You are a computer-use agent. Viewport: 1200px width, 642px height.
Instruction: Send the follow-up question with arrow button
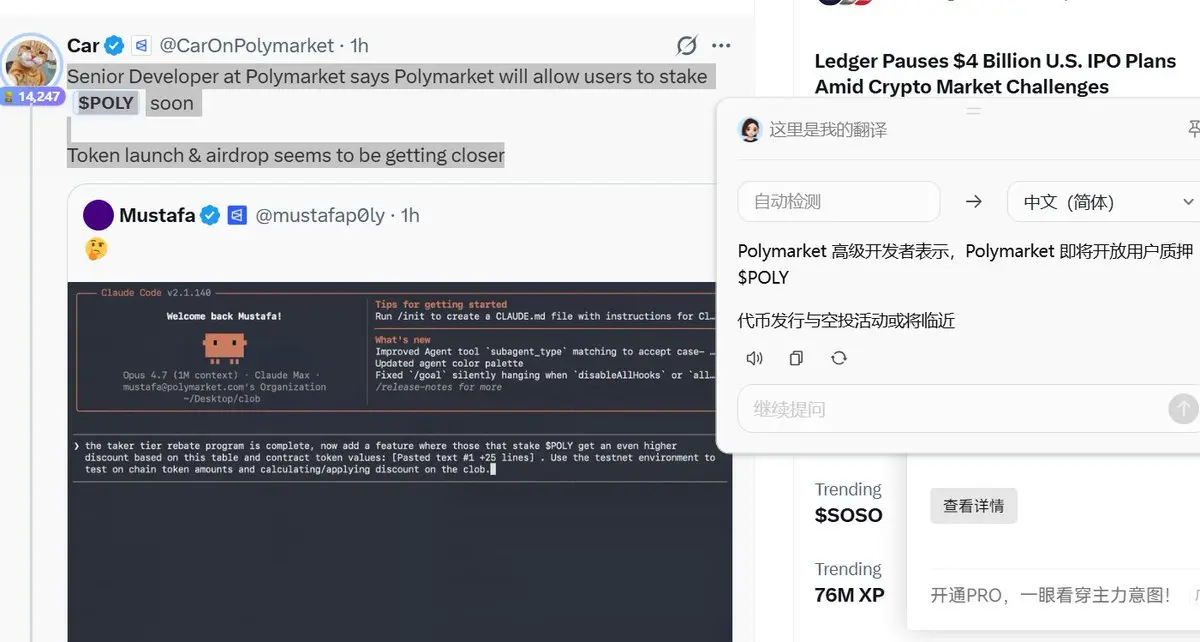[1183, 409]
